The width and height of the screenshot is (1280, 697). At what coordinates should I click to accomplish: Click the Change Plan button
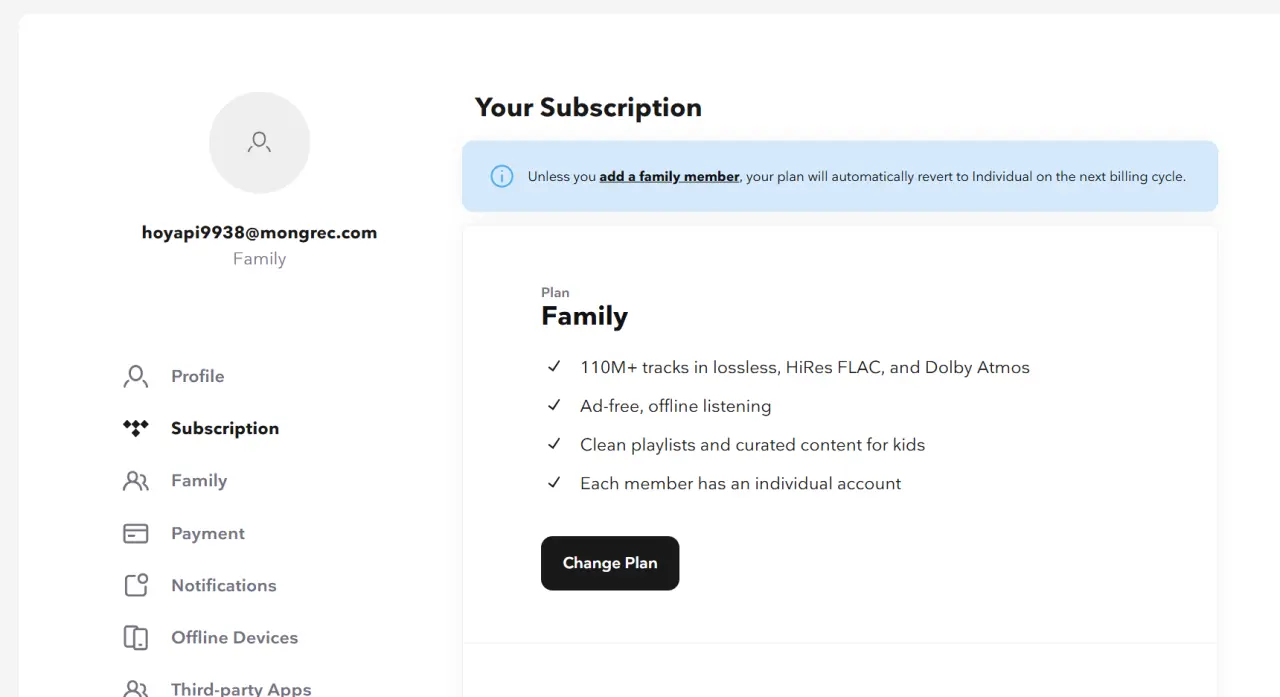(610, 563)
